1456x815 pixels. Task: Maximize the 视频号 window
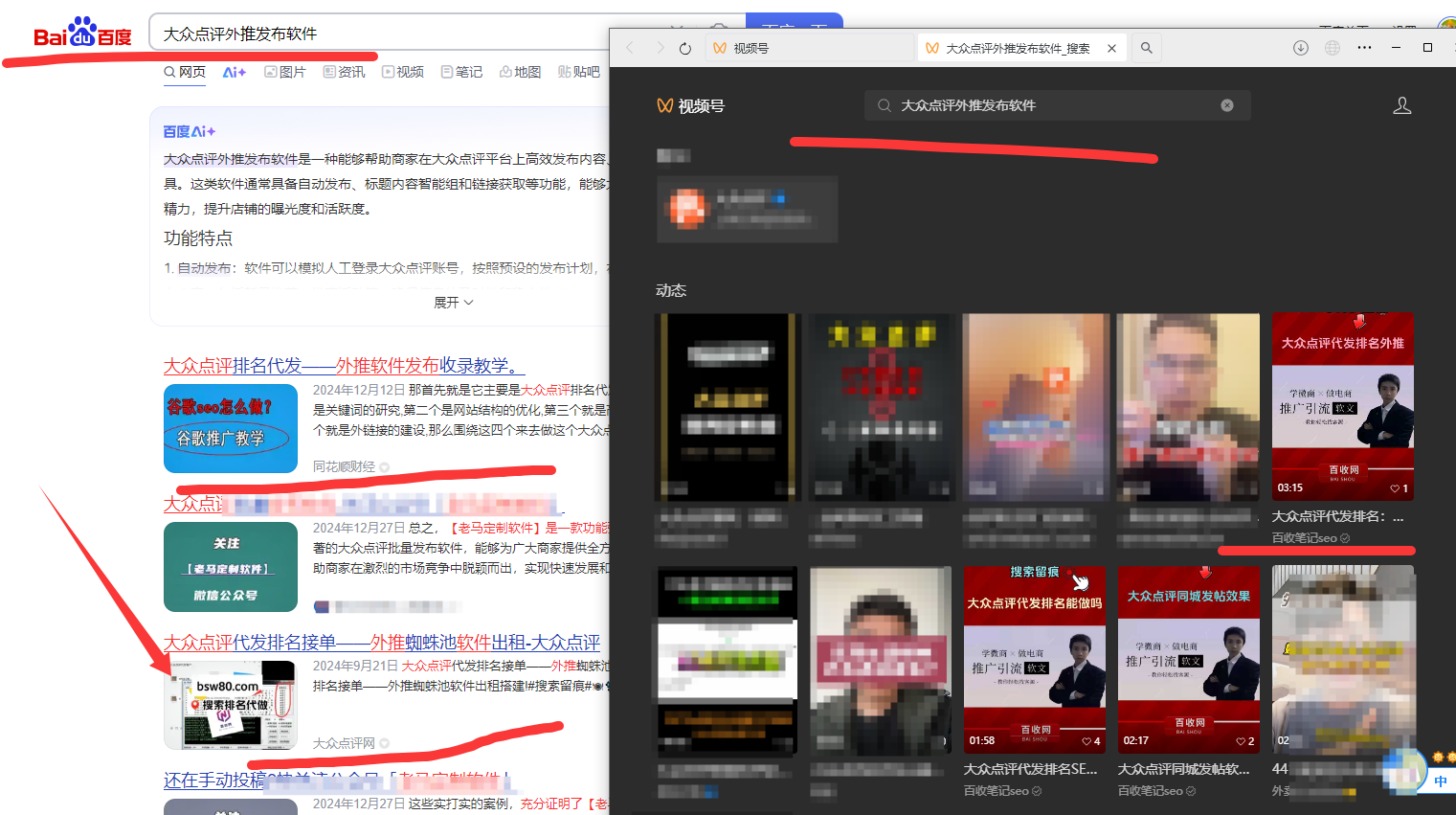[1427, 48]
